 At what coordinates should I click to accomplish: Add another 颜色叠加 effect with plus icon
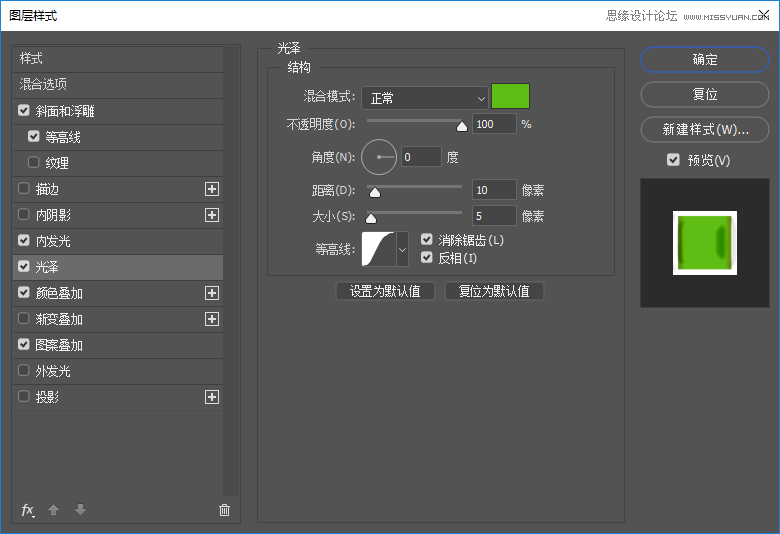[x=212, y=293]
